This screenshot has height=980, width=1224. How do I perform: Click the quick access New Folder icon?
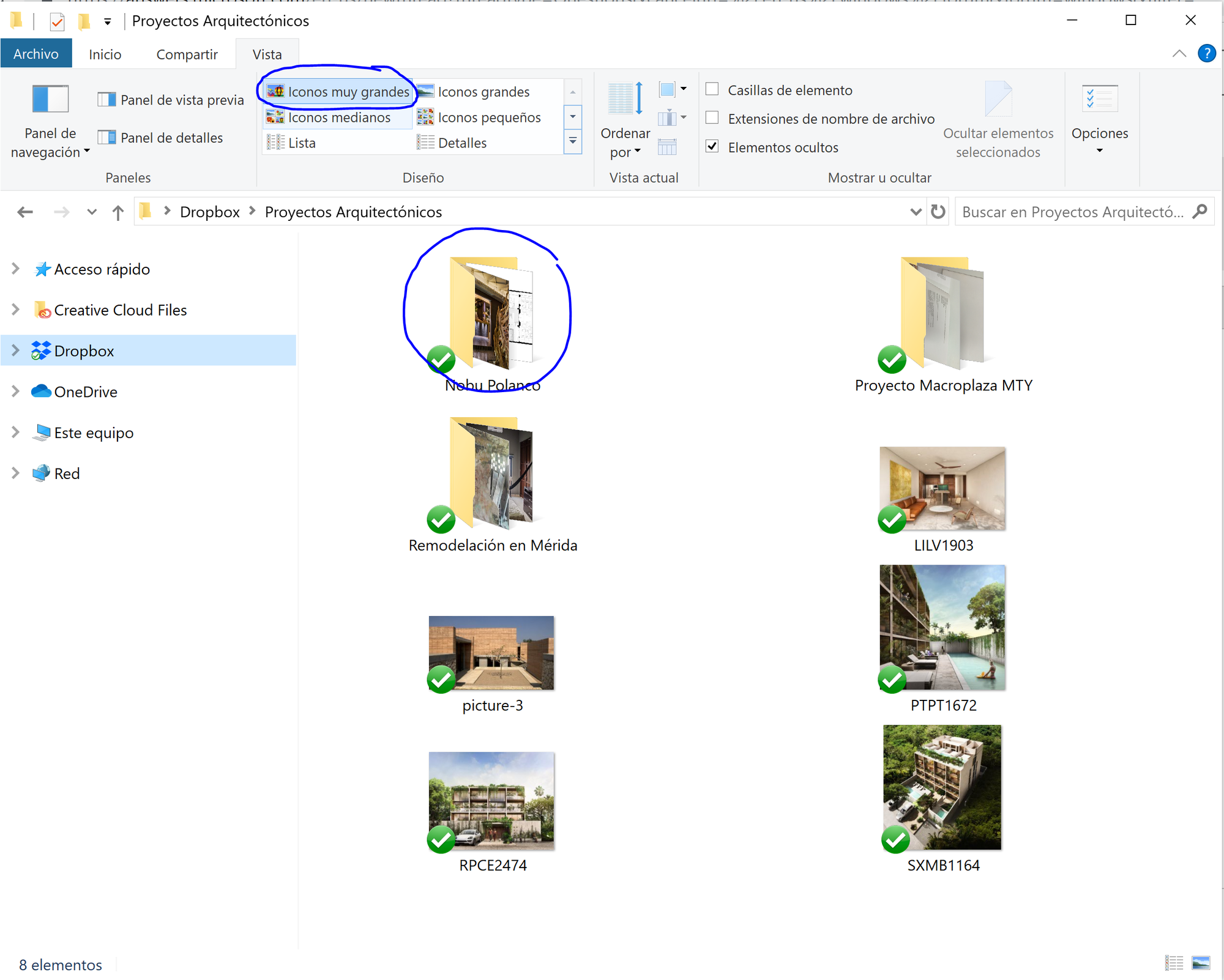pyautogui.click(x=84, y=22)
